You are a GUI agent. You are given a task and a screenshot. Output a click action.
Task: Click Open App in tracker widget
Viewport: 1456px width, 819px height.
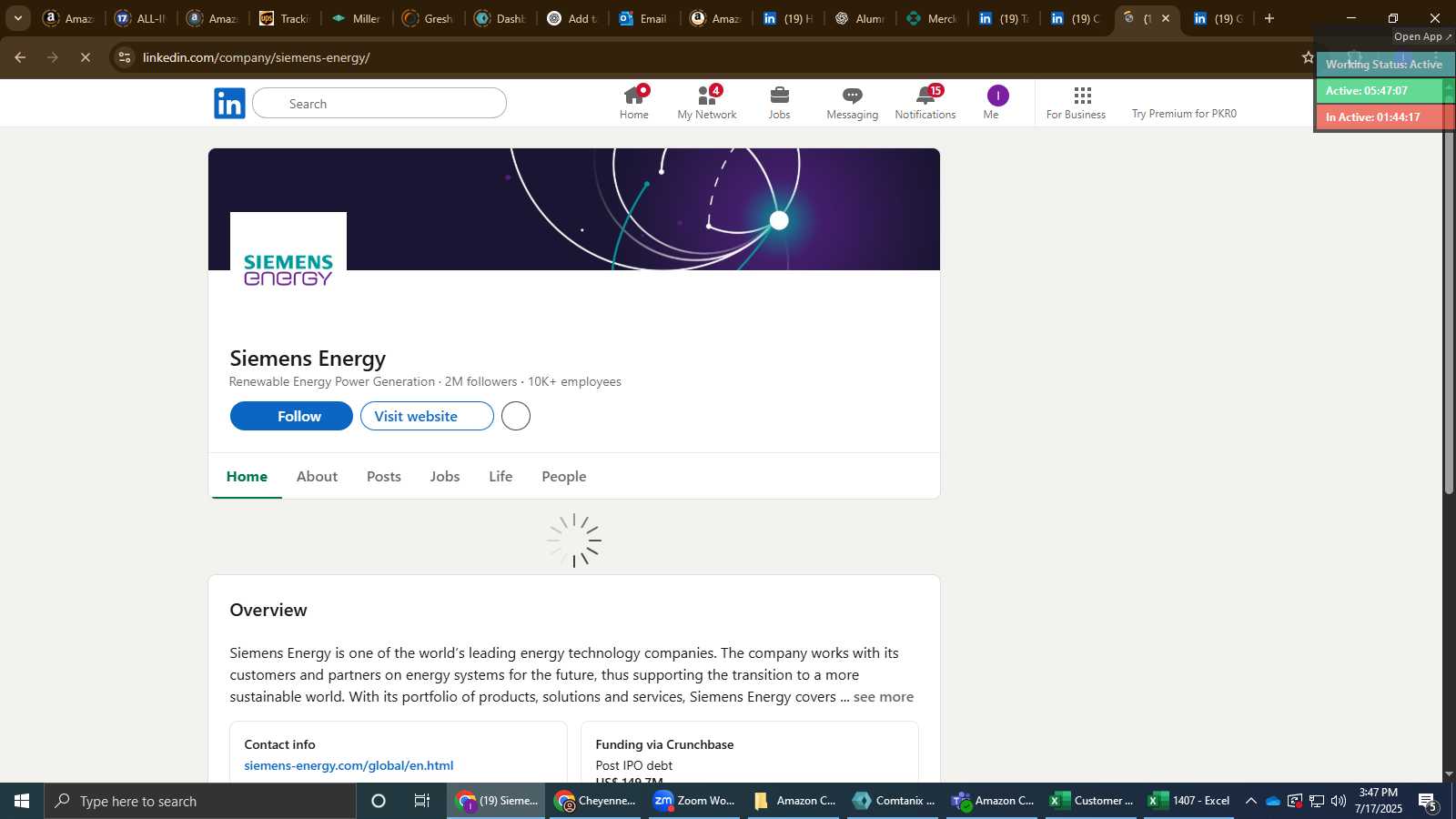(x=1422, y=36)
